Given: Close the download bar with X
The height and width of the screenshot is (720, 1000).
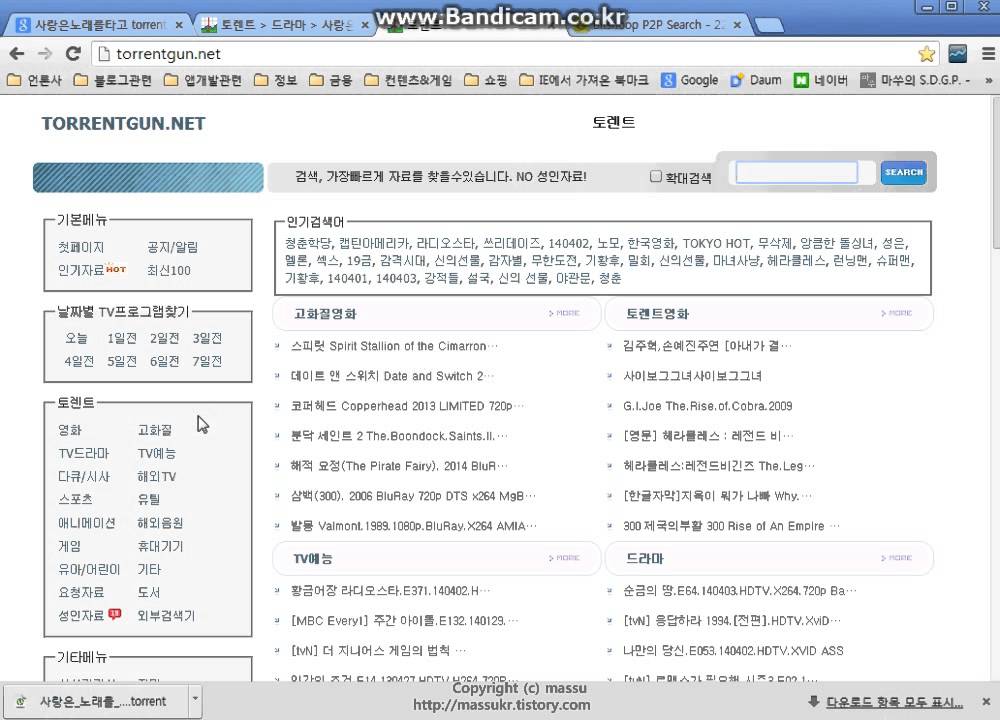Looking at the screenshot, I should tap(986, 702).
